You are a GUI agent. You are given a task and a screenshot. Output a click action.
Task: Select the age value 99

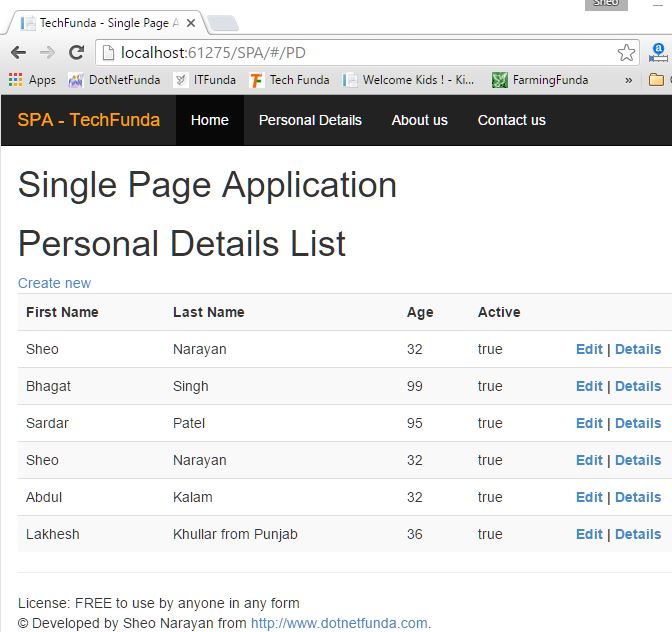[414, 386]
